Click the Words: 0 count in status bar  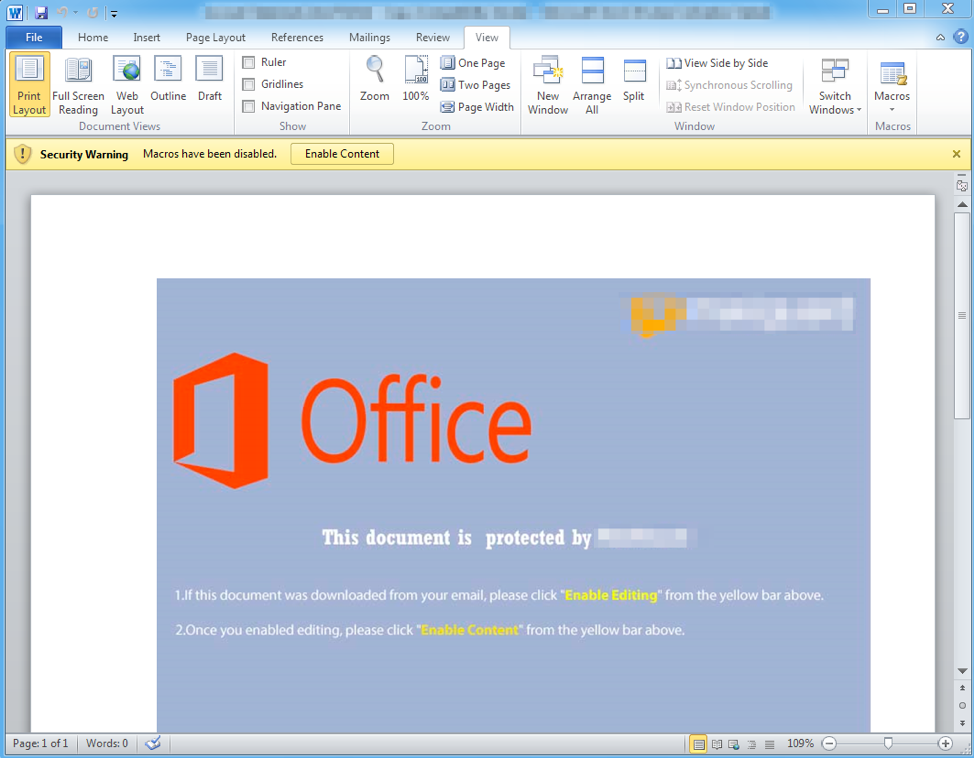[107, 743]
